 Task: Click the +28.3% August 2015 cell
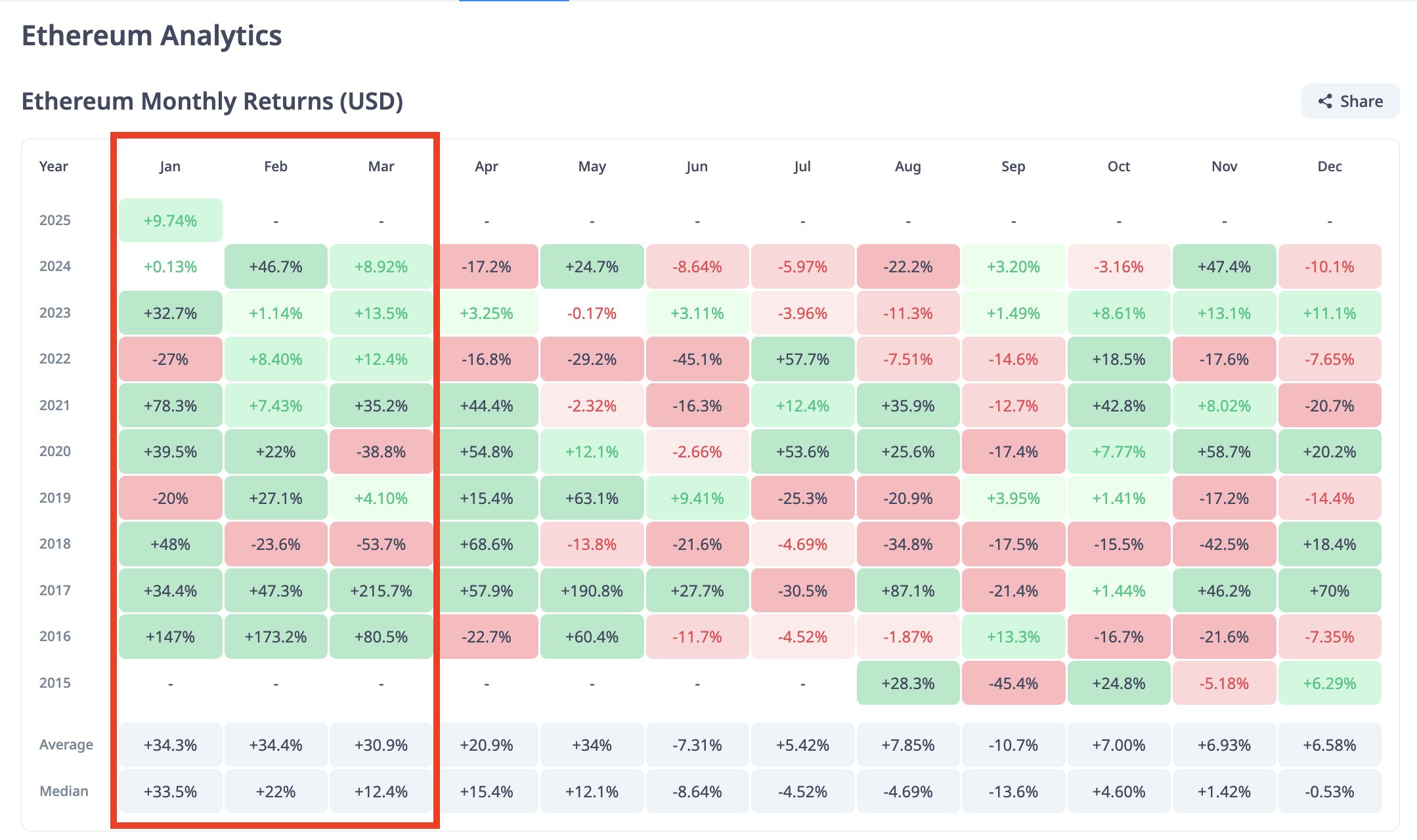pos(908,682)
